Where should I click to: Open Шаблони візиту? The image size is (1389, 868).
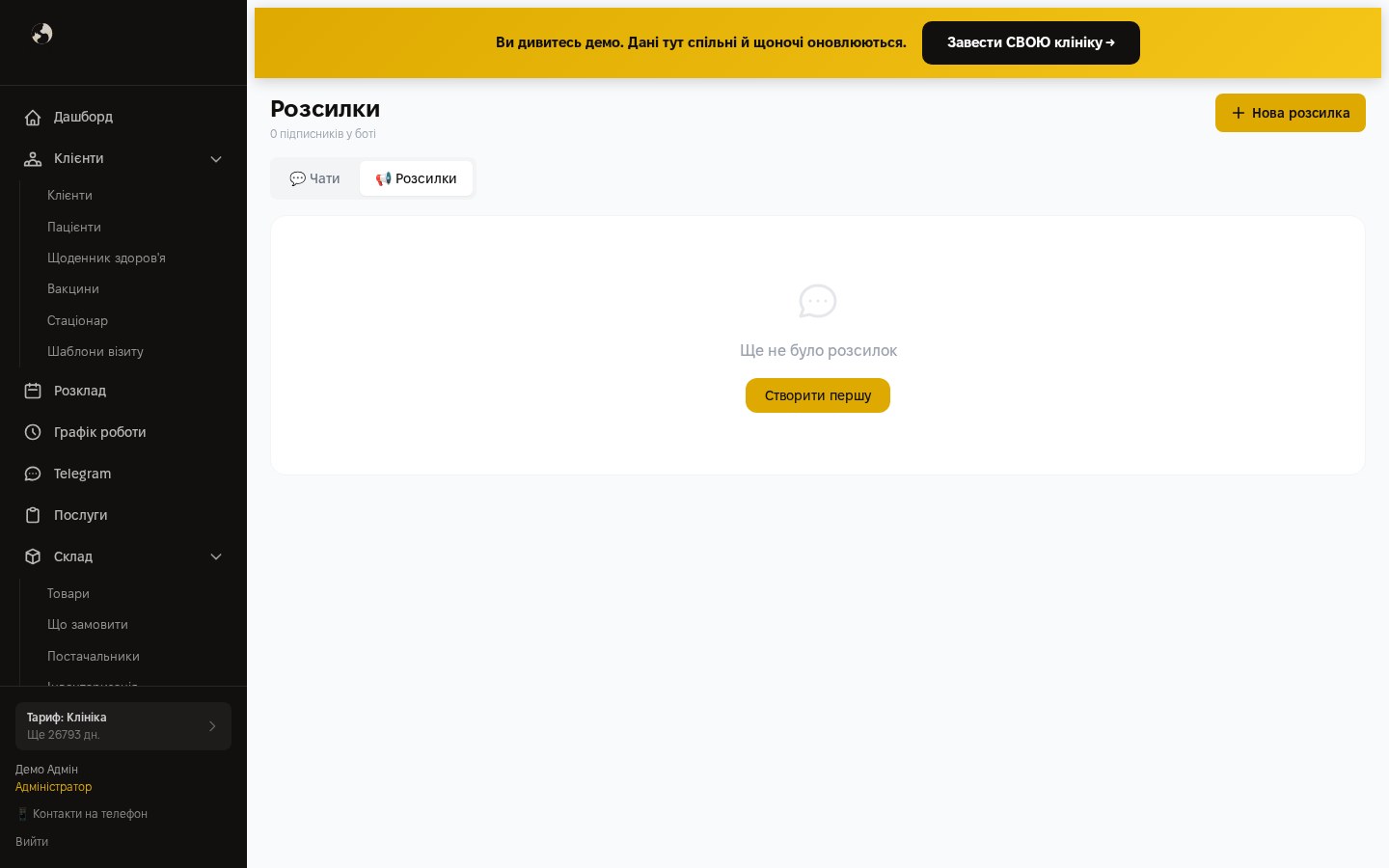[x=95, y=352]
